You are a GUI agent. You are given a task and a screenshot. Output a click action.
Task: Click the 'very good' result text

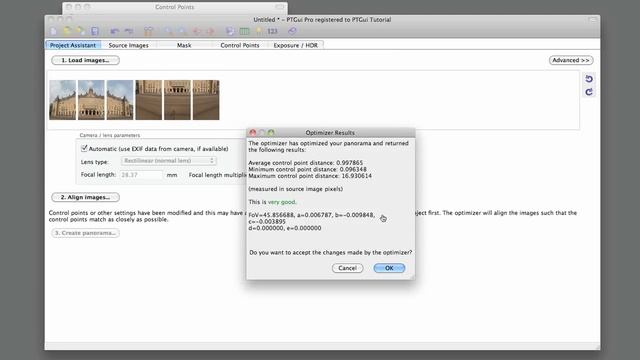[x=282, y=202]
